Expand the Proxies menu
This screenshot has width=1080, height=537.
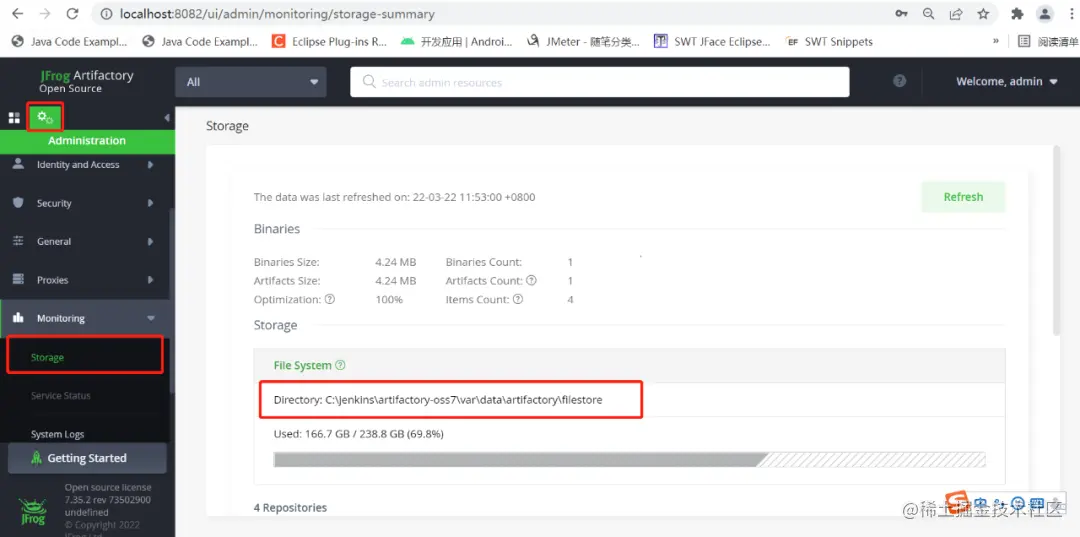(85, 280)
